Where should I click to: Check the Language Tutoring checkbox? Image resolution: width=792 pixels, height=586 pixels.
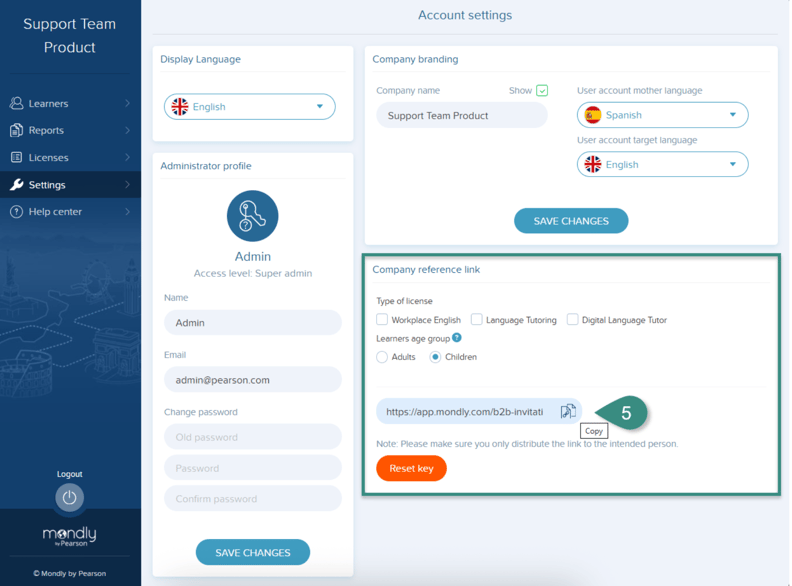click(477, 320)
